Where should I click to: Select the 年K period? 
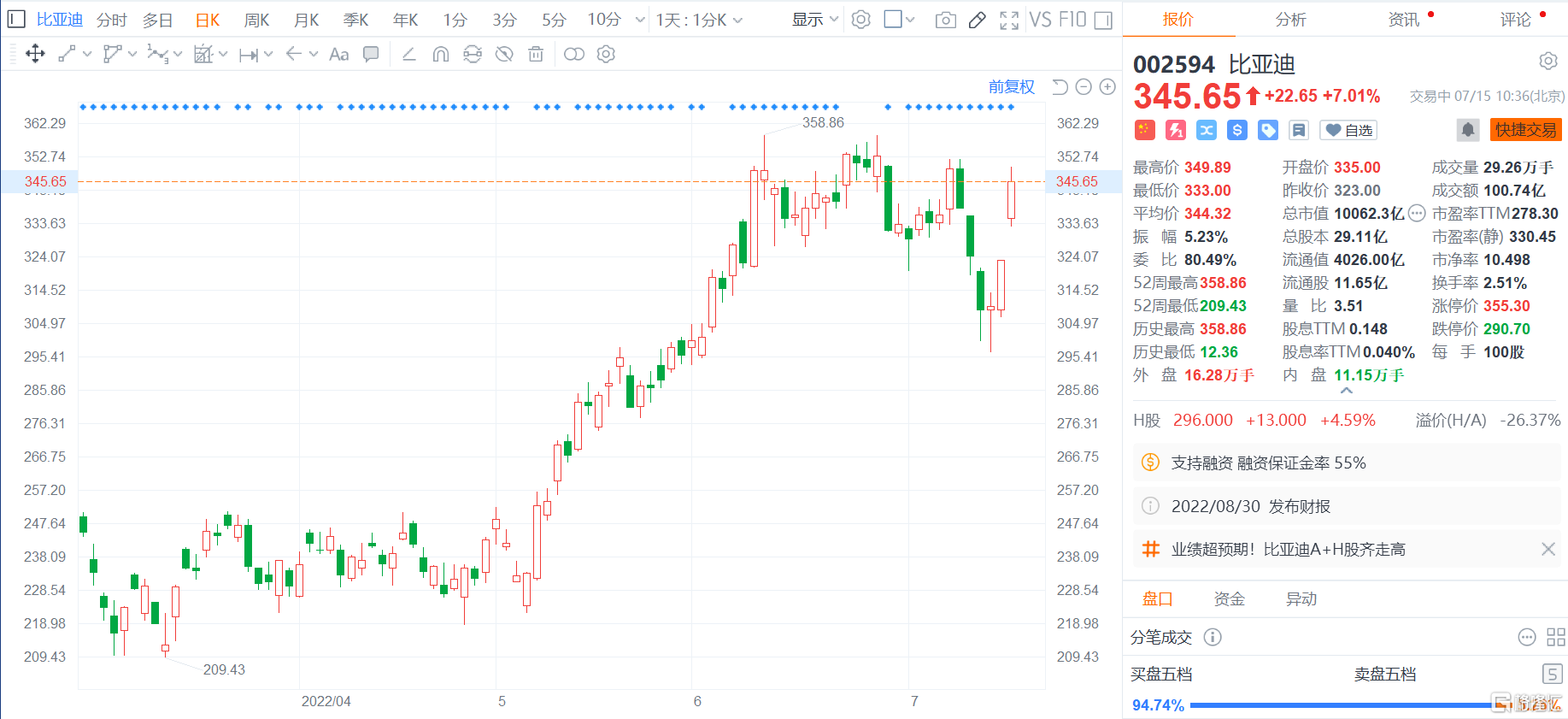(x=405, y=20)
